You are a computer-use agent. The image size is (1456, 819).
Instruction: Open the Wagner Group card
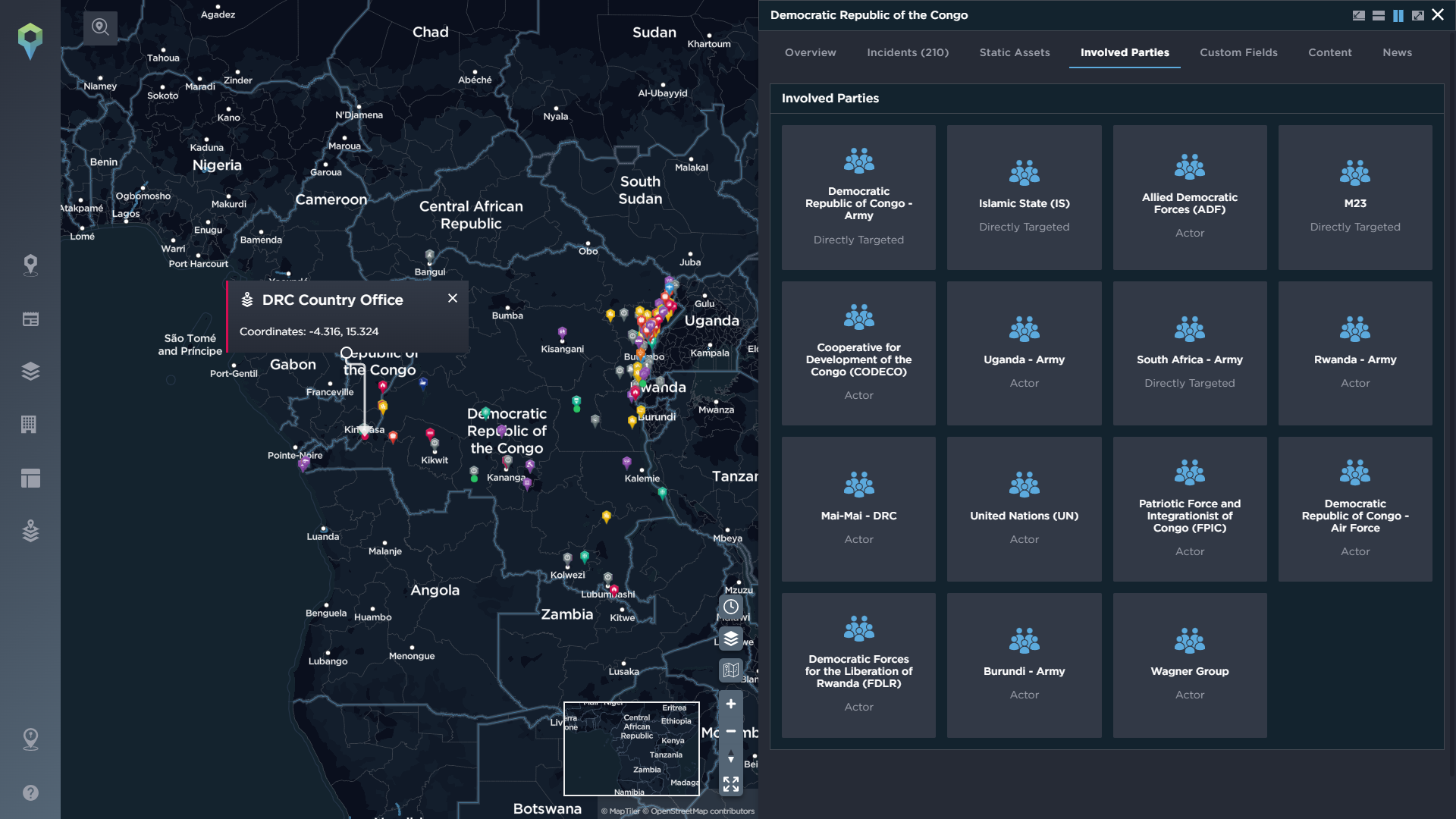click(1190, 665)
